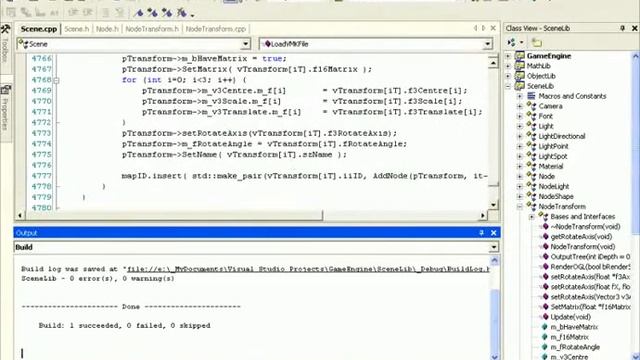640x360 pixels.
Task: Click the Quick Info toolbar icon
Action: 40,13
